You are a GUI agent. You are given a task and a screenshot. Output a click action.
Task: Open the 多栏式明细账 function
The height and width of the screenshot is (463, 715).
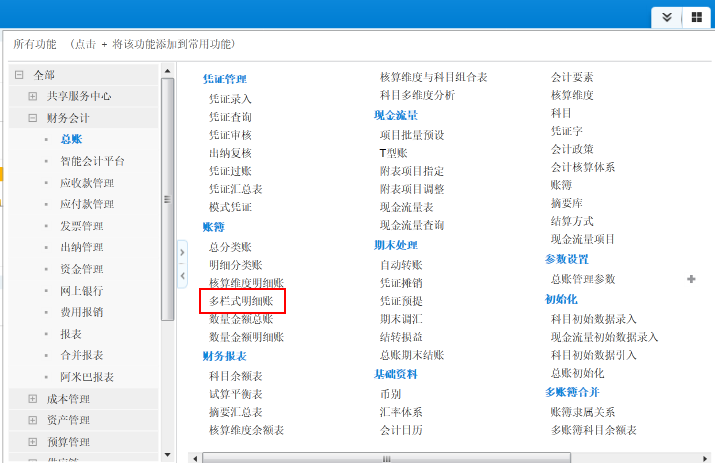242,300
